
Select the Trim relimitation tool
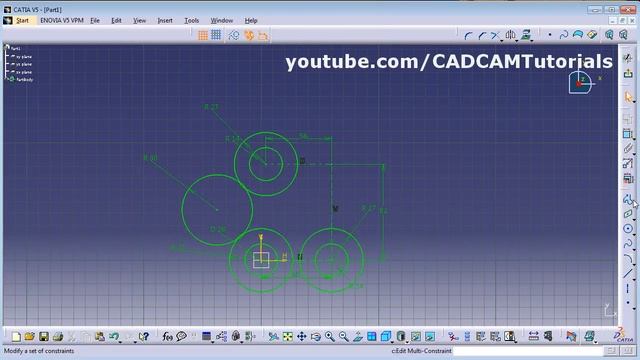495,36
